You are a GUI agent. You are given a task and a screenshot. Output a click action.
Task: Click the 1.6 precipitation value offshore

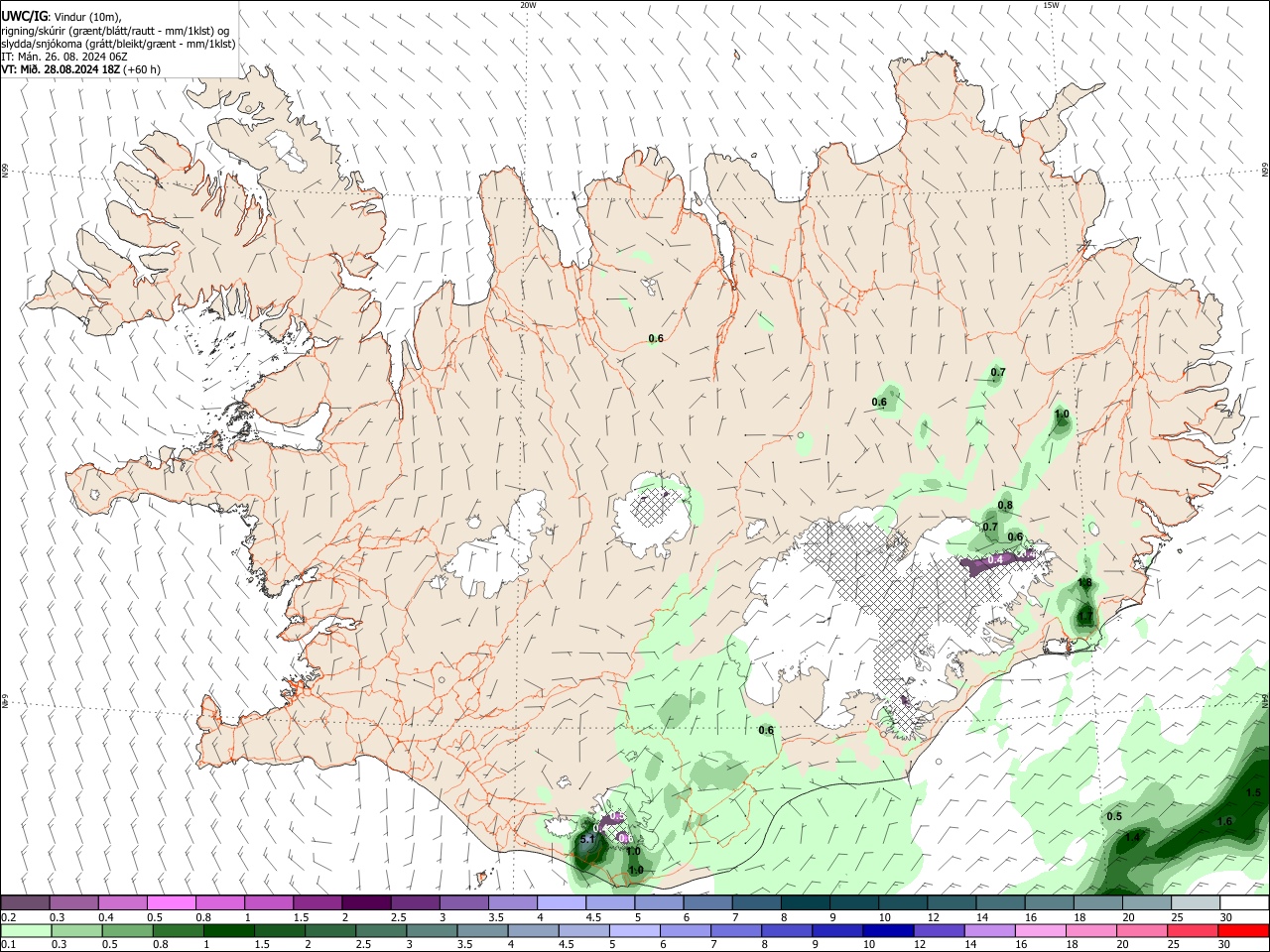click(1224, 821)
